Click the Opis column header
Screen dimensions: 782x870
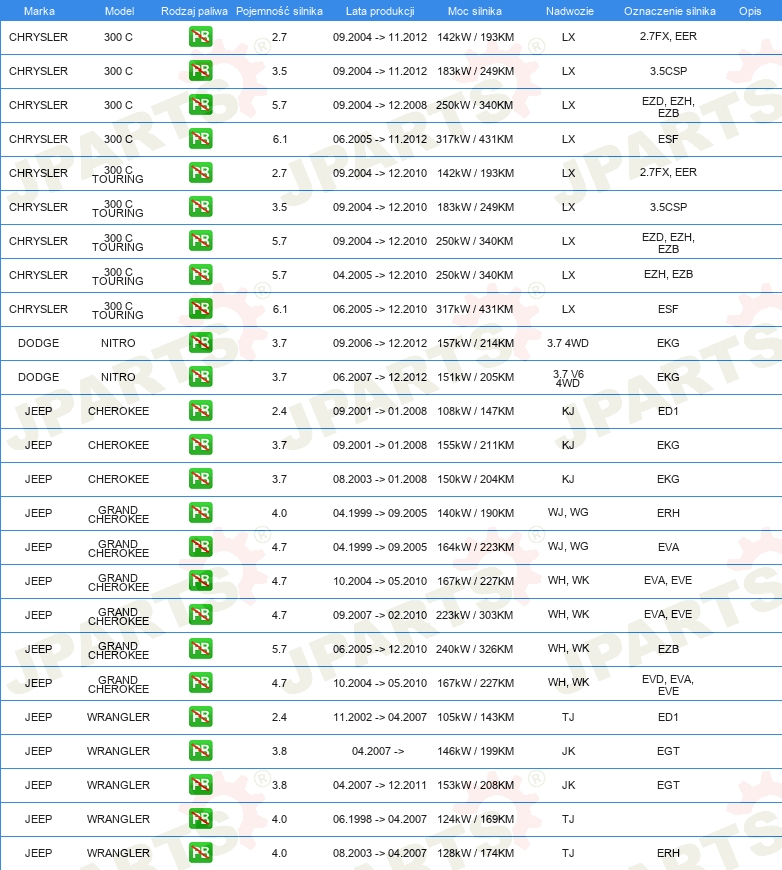[x=750, y=11]
